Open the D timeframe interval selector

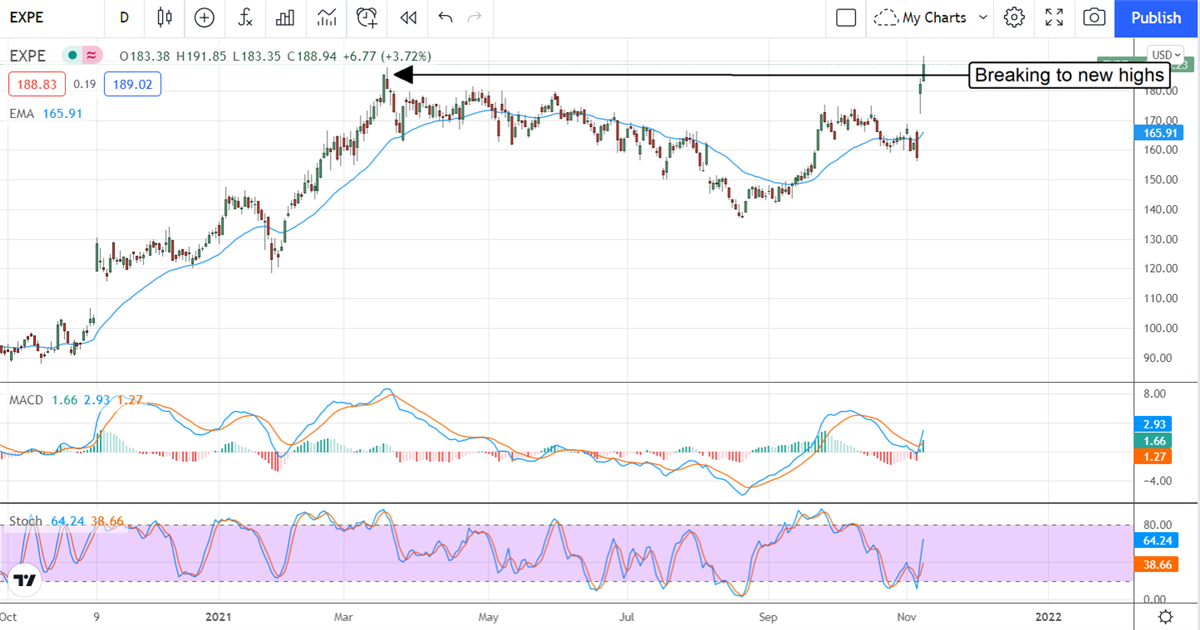click(124, 17)
